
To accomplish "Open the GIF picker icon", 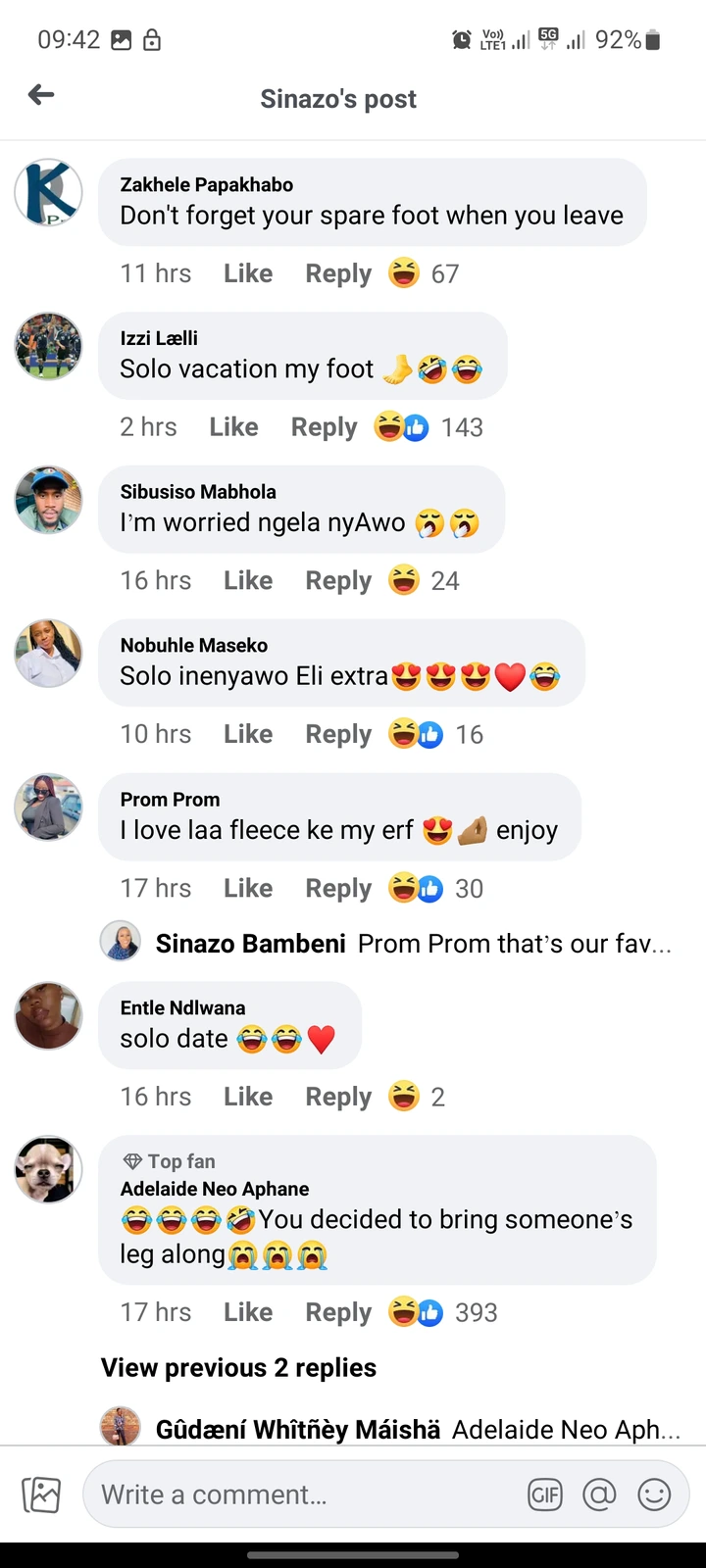I will tap(545, 1494).
